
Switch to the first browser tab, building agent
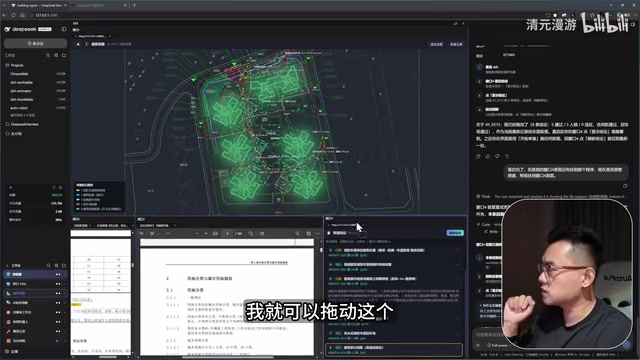[x=38, y=5]
